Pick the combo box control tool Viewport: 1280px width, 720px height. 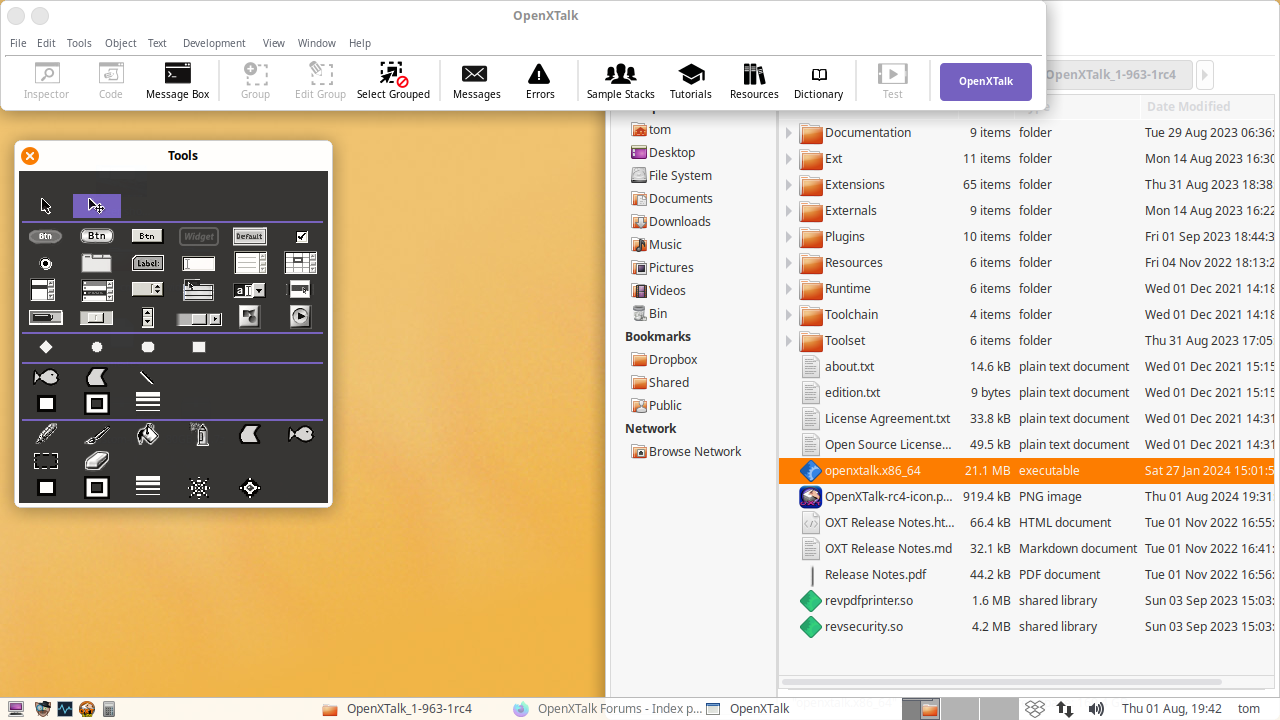(250, 290)
